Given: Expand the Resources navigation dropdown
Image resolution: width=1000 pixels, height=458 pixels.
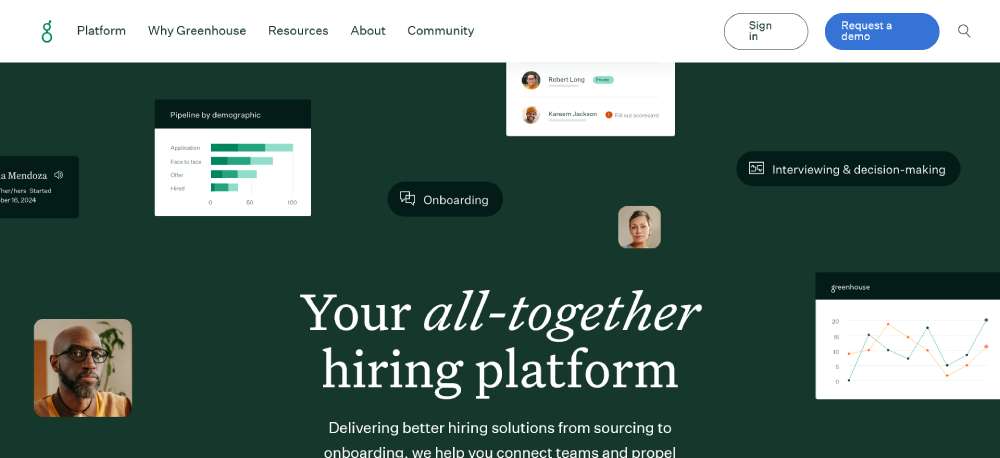Looking at the screenshot, I should click(x=298, y=31).
